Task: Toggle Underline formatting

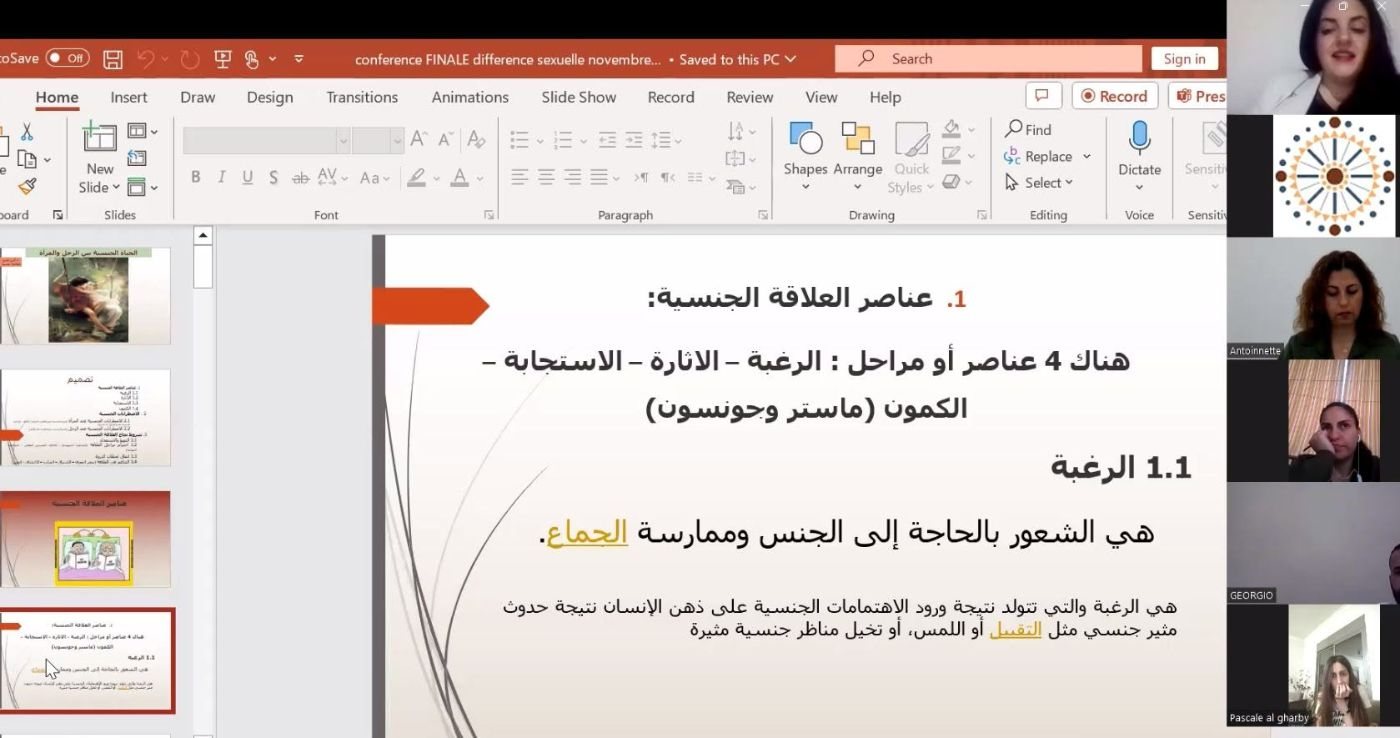Action: [x=248, y=177]
